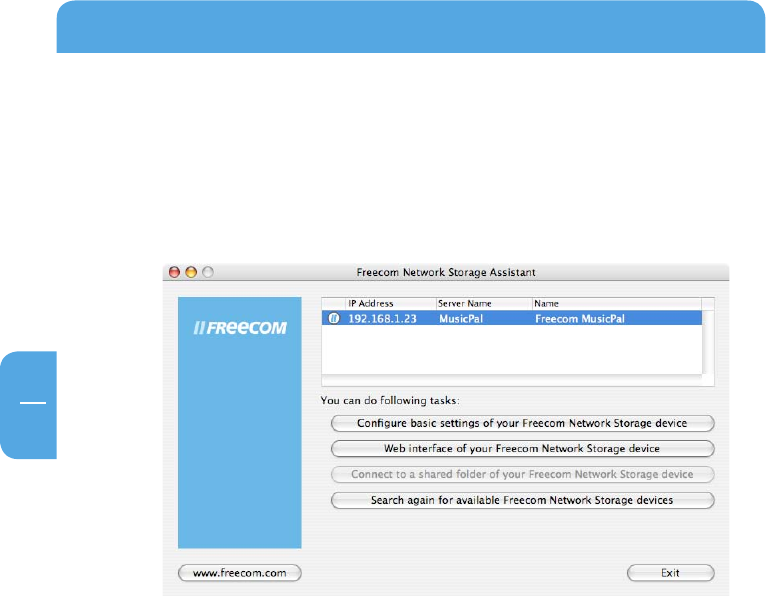Click the device list vertical scrollbar
This screenshot has height=596, width=766.
tap(708, 342)
